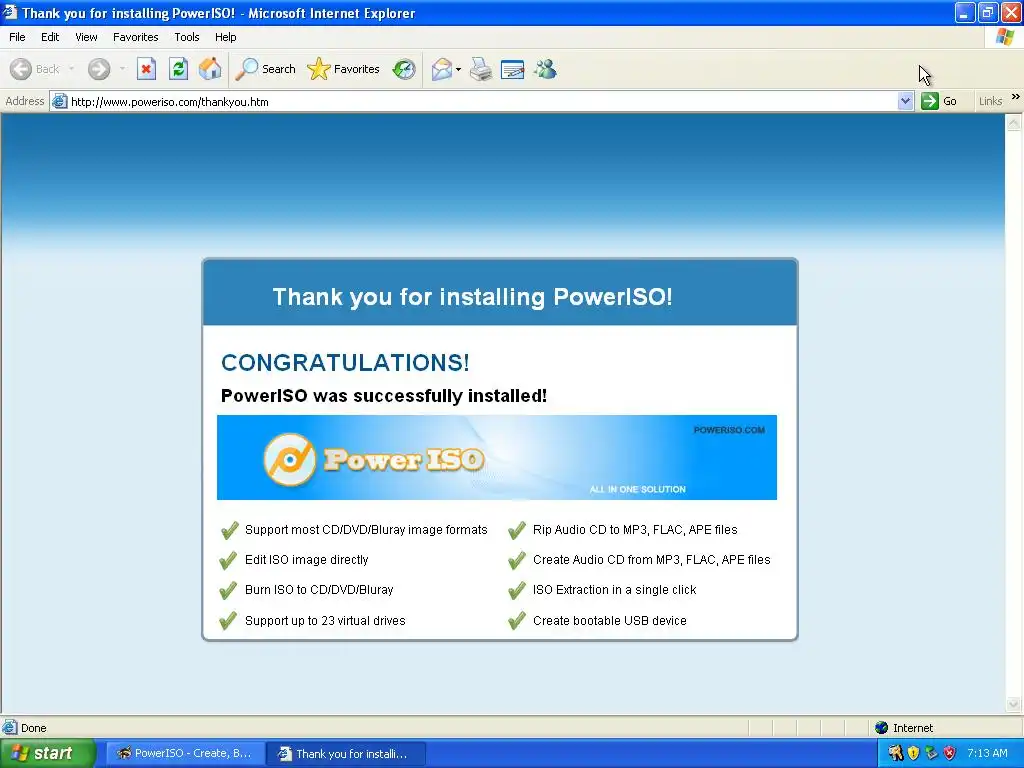This screenshot has width=1024, height=768.
Task: Open the Forward history dropdown arrow
Action: 122,69
